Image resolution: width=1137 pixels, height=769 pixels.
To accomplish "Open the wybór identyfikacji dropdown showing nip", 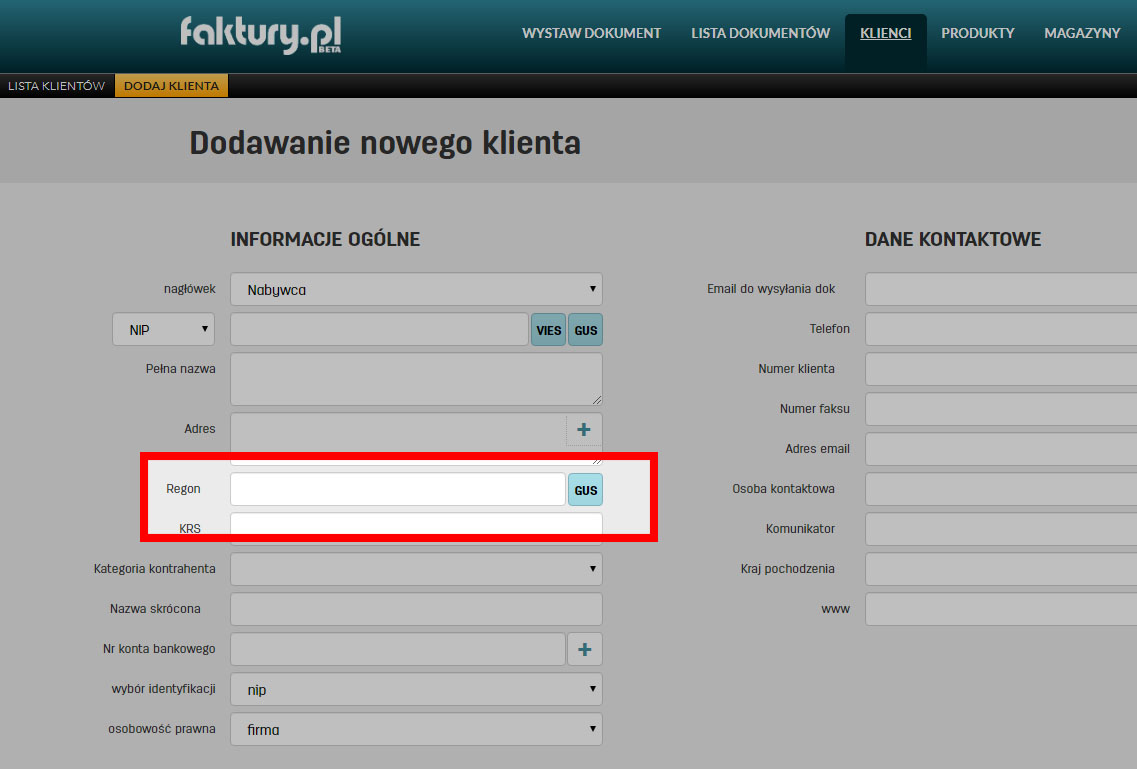I will 415,689.
